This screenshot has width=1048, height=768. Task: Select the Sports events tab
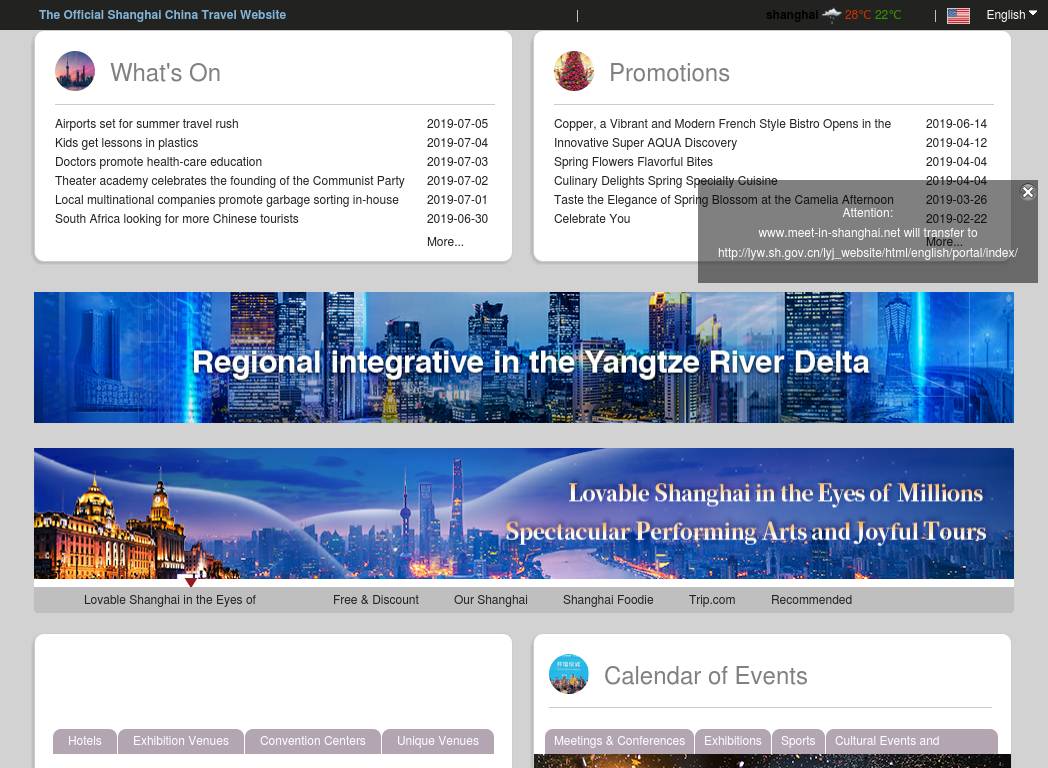pyautogui.click(x=797, y=741)
